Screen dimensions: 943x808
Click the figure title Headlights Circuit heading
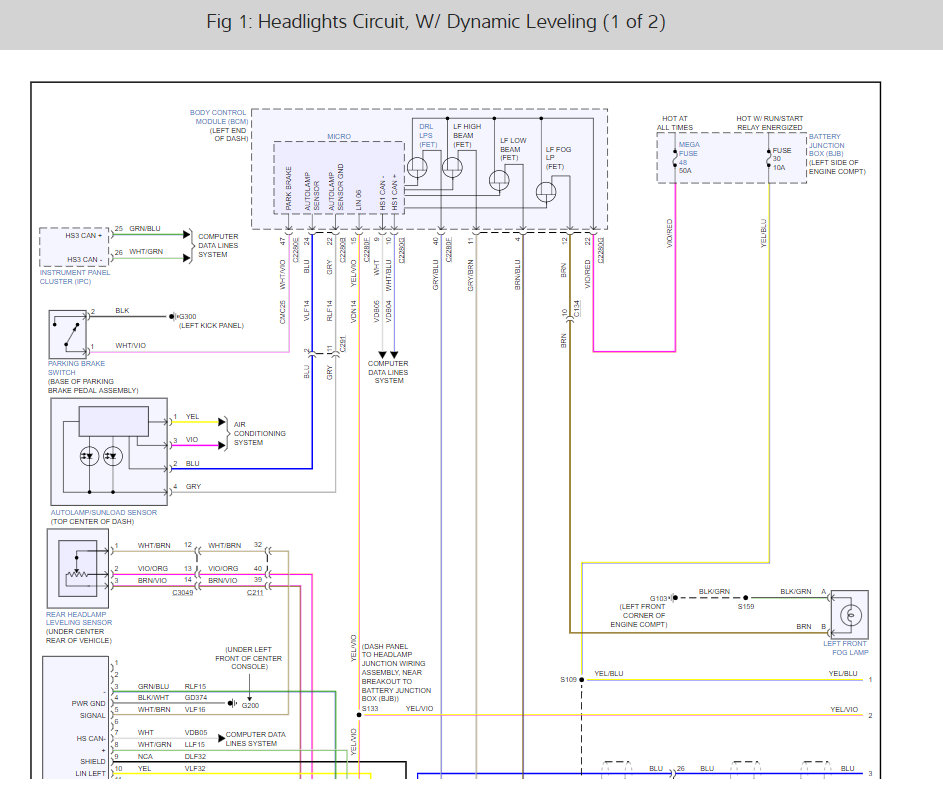click(x=435, y=22)
